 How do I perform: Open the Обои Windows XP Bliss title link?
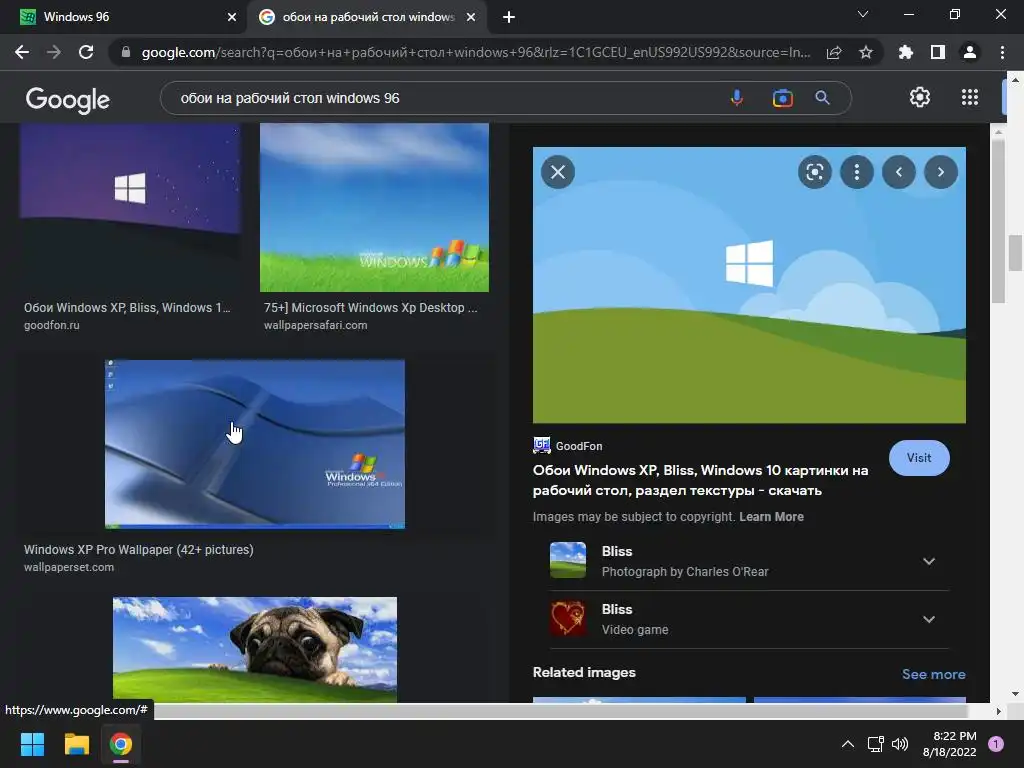point(700,480)
